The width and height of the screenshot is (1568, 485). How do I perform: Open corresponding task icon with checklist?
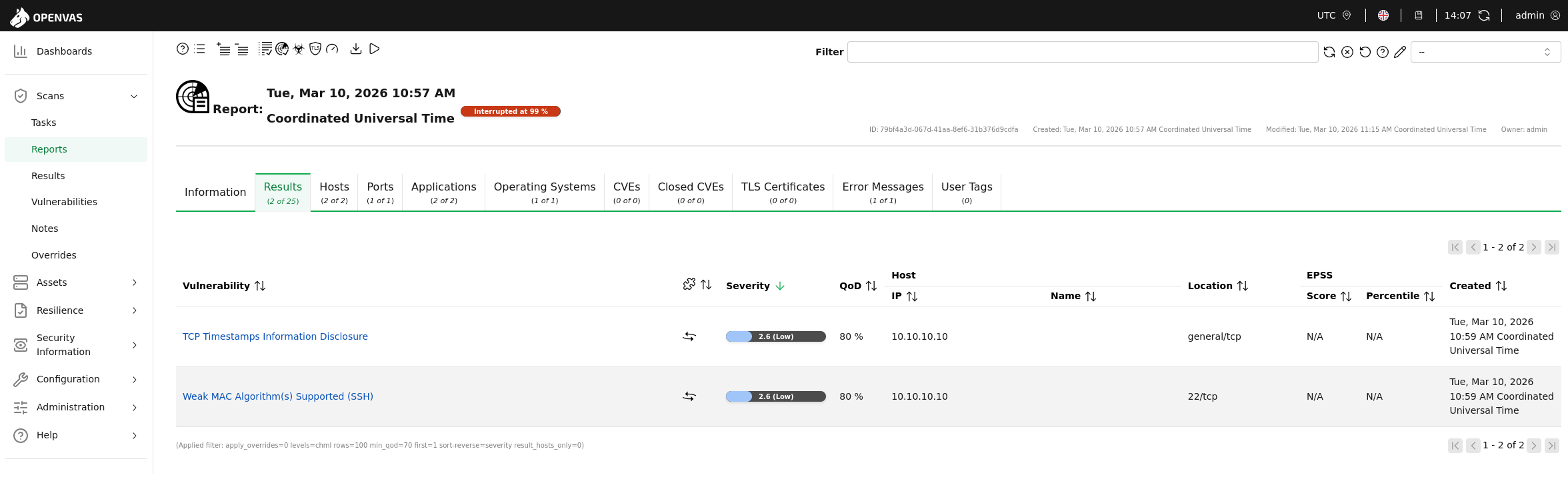[x=265, y=49]
